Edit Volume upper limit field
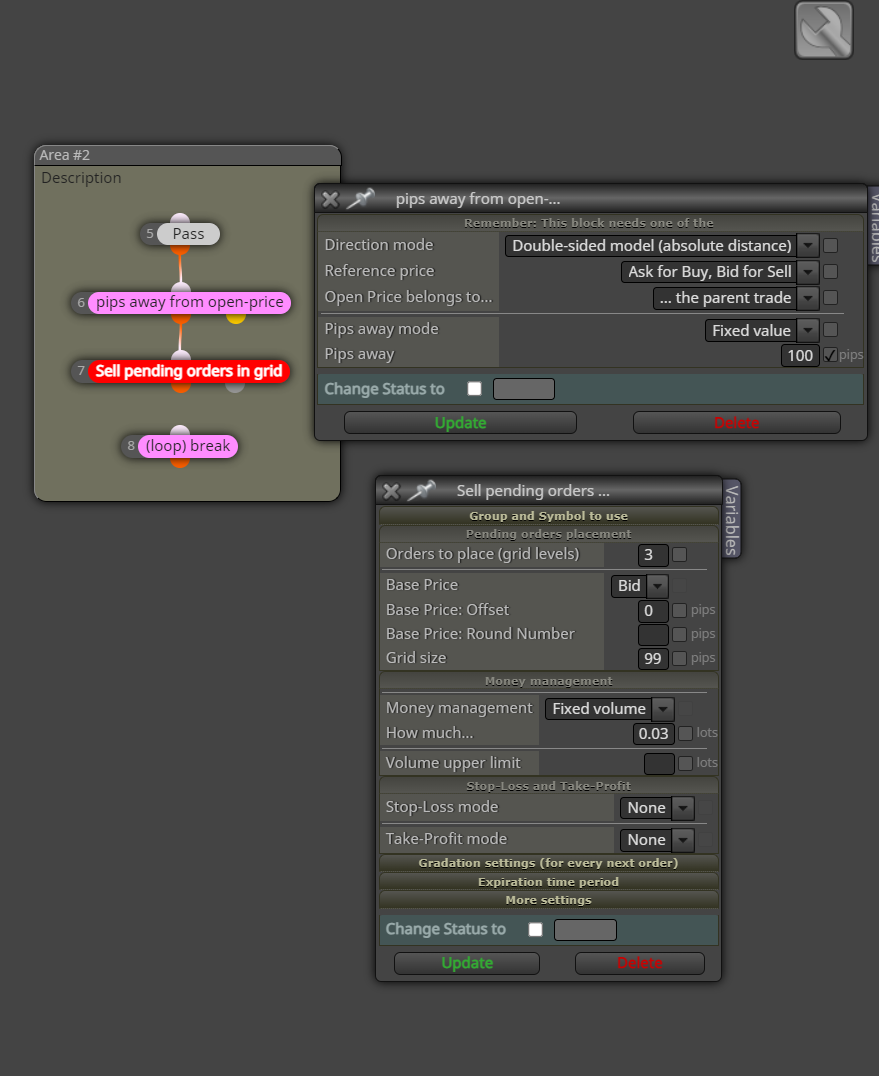The width and height of the screenshot is (879, 1076). coord(659,763)
